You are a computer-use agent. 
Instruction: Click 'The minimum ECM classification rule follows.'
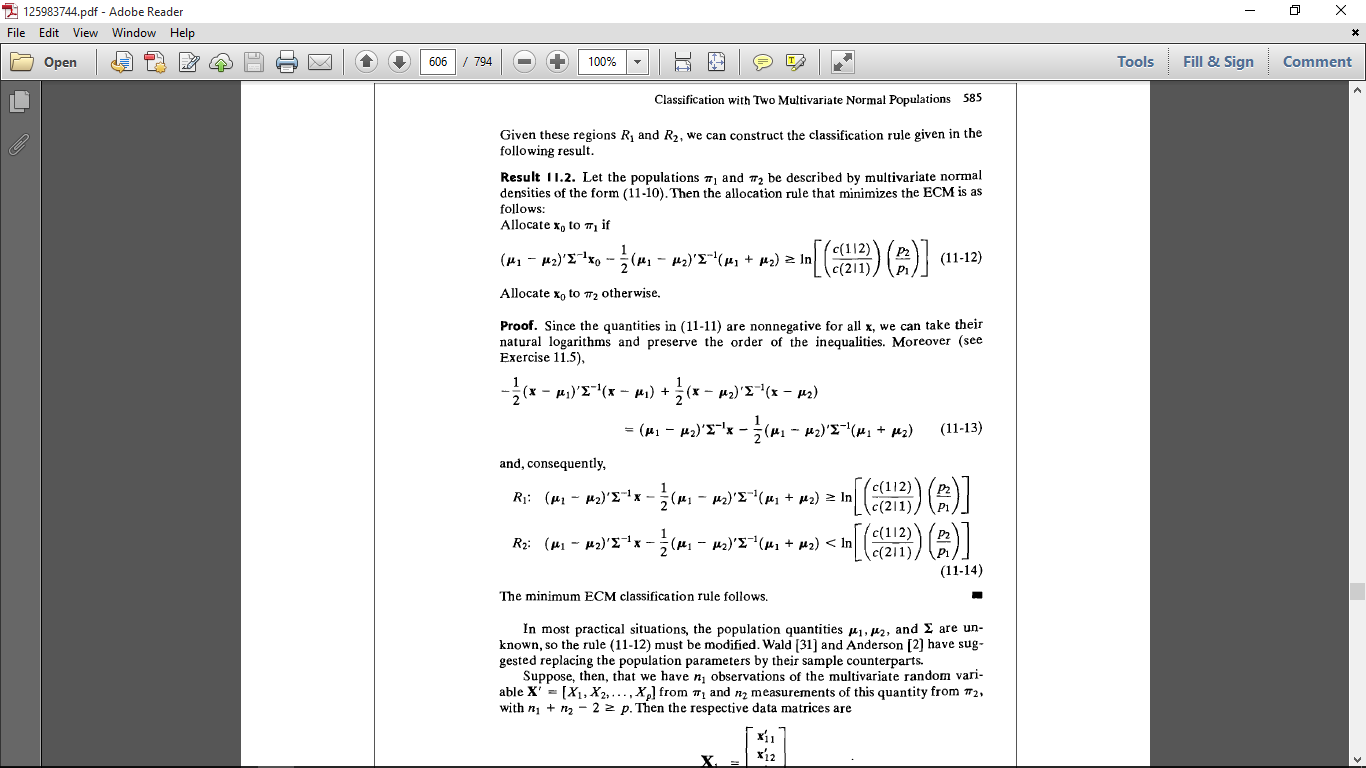point(634,596)
